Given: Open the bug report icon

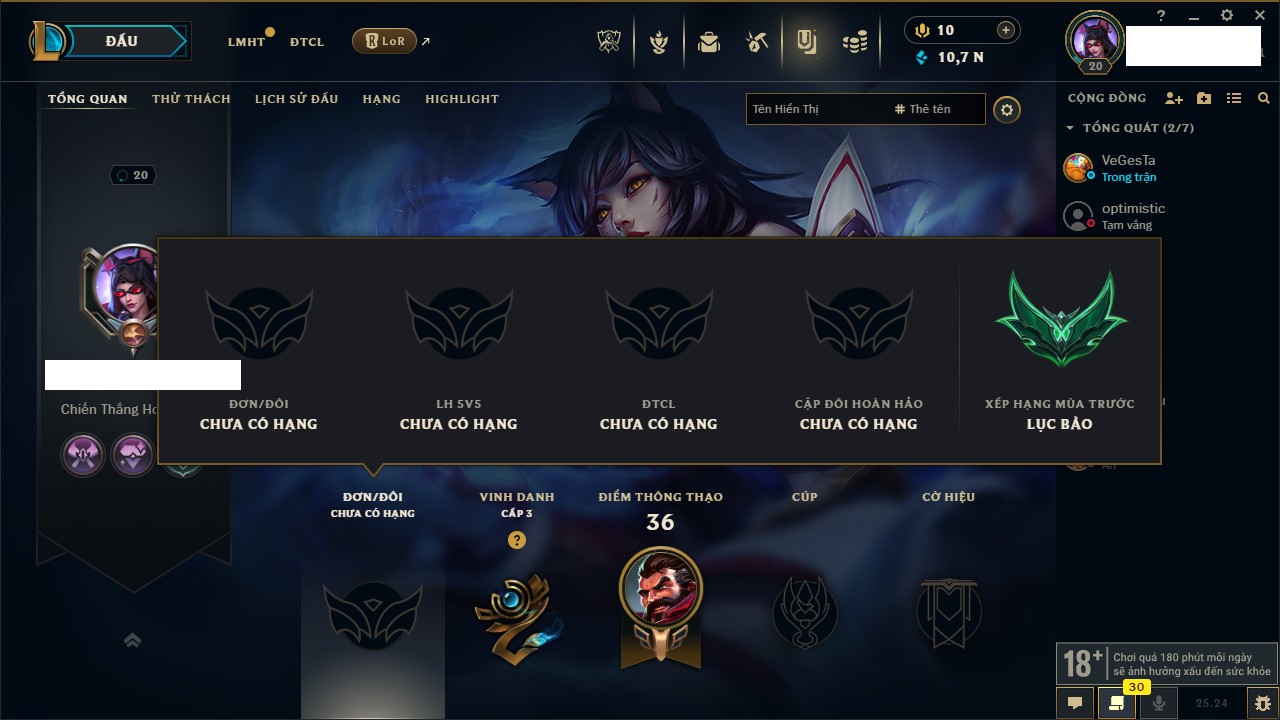Looking at the screenshot, I should (x=1262, y=703).
